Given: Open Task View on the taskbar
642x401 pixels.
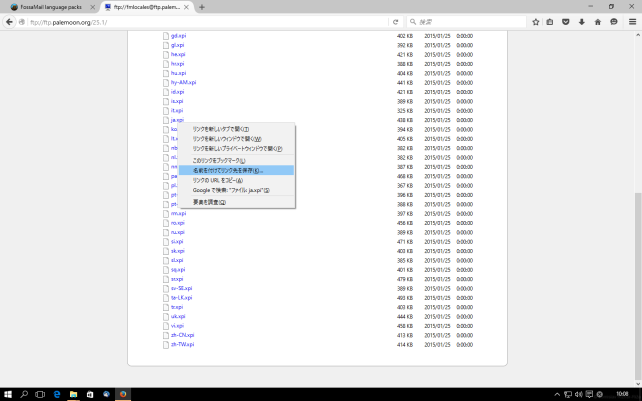Looking at the screenshot, I should point(40,394).
